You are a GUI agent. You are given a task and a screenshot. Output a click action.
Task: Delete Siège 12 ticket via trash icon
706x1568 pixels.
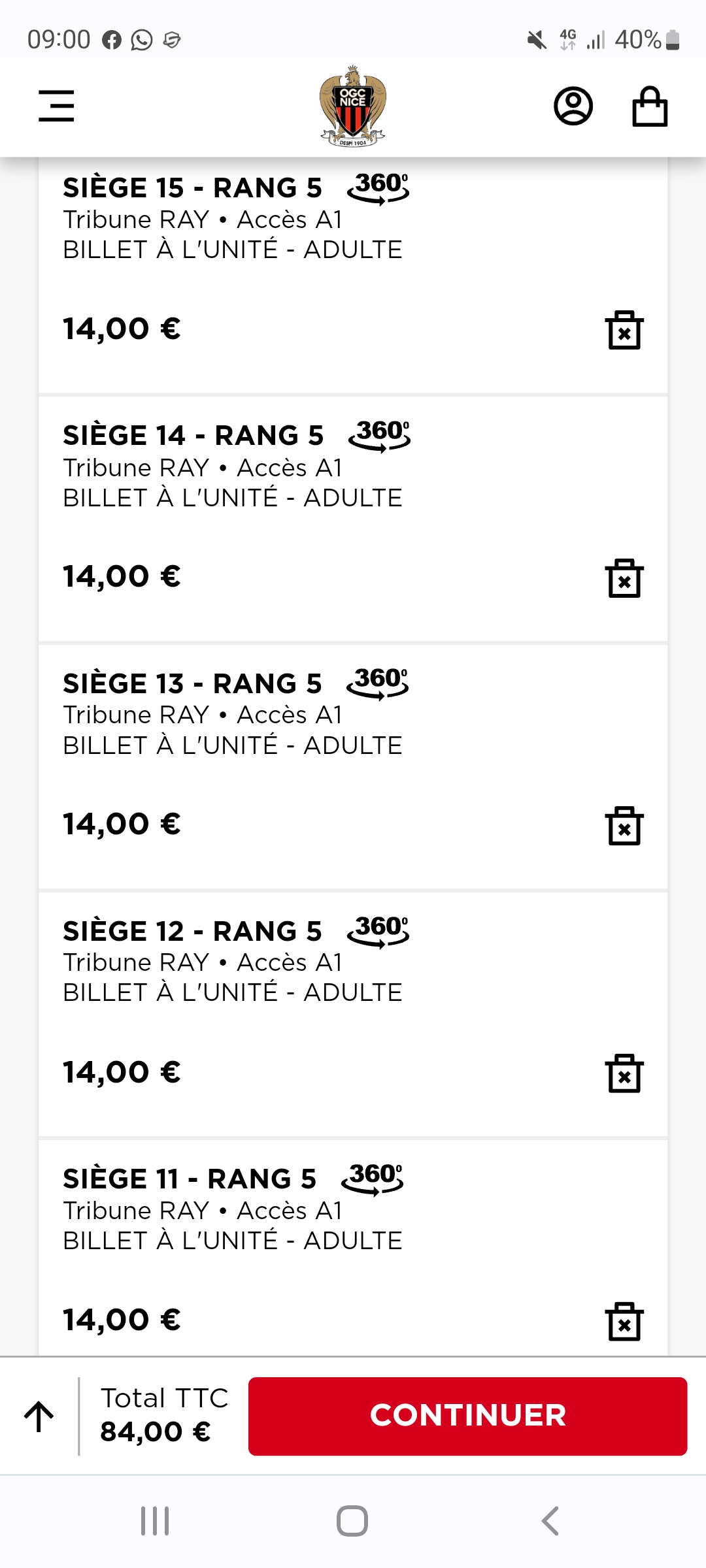coord(624,1073)
